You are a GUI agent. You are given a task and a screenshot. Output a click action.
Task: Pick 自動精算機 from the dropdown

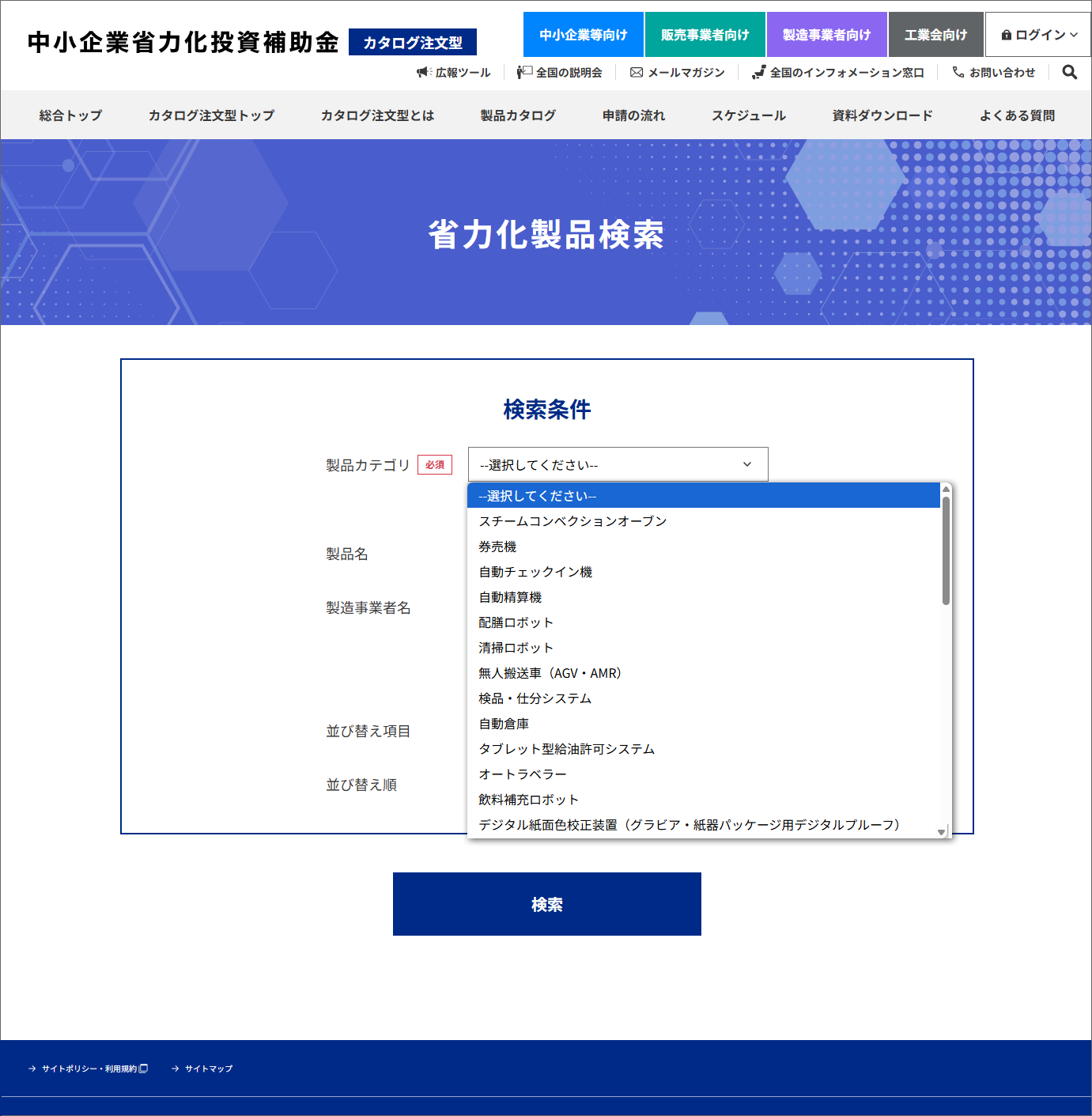[x=704, y=597]
